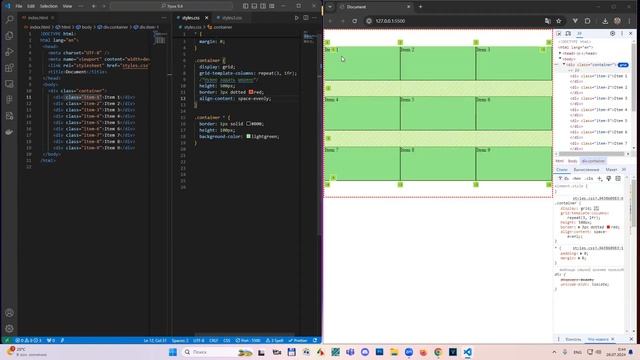Screen dimensions: 640x360
Task: Click div.container breadcrumb in DevTools
Action: point(593,161)
